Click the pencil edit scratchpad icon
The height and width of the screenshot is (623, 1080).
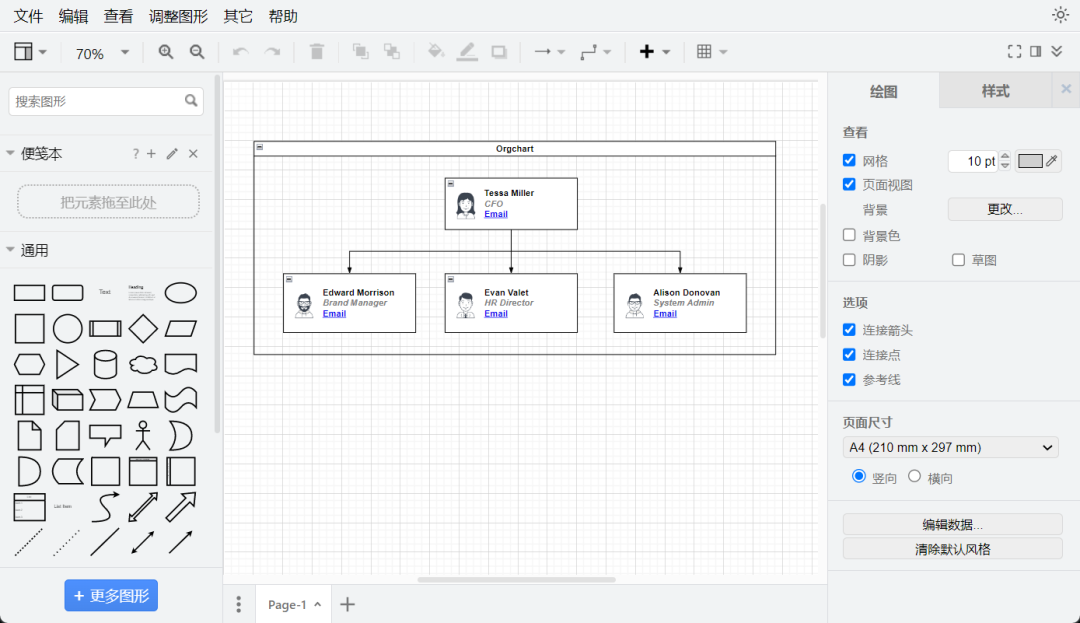click(x=172, y=154)
